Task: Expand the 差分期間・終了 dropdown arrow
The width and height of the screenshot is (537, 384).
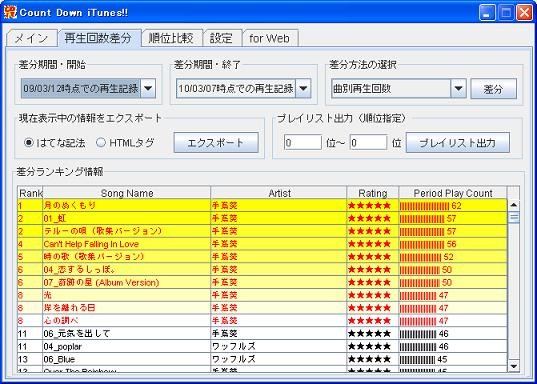Action: [x=303, y=88]
